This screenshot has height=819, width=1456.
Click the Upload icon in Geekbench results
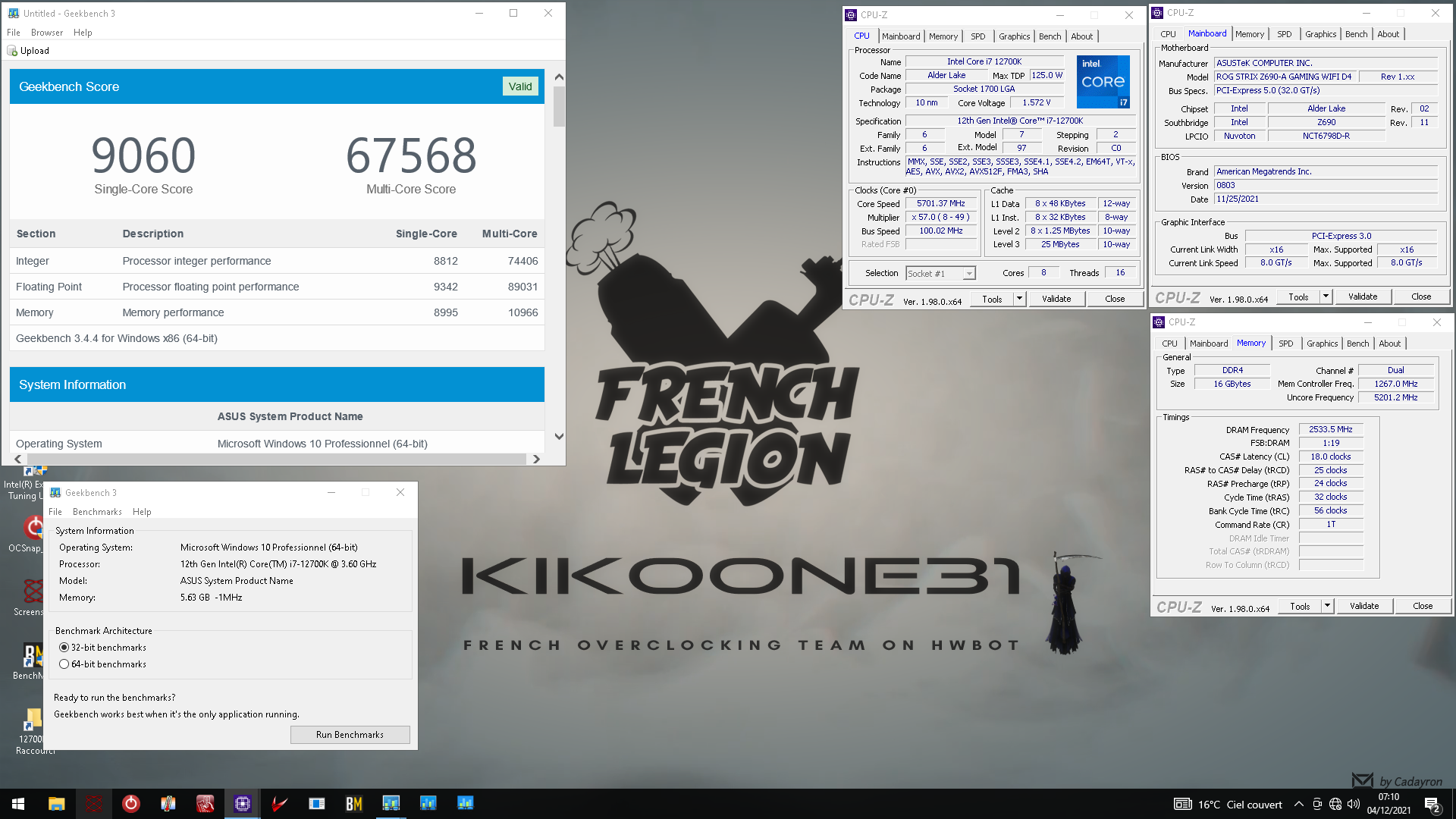click(12, 51)
